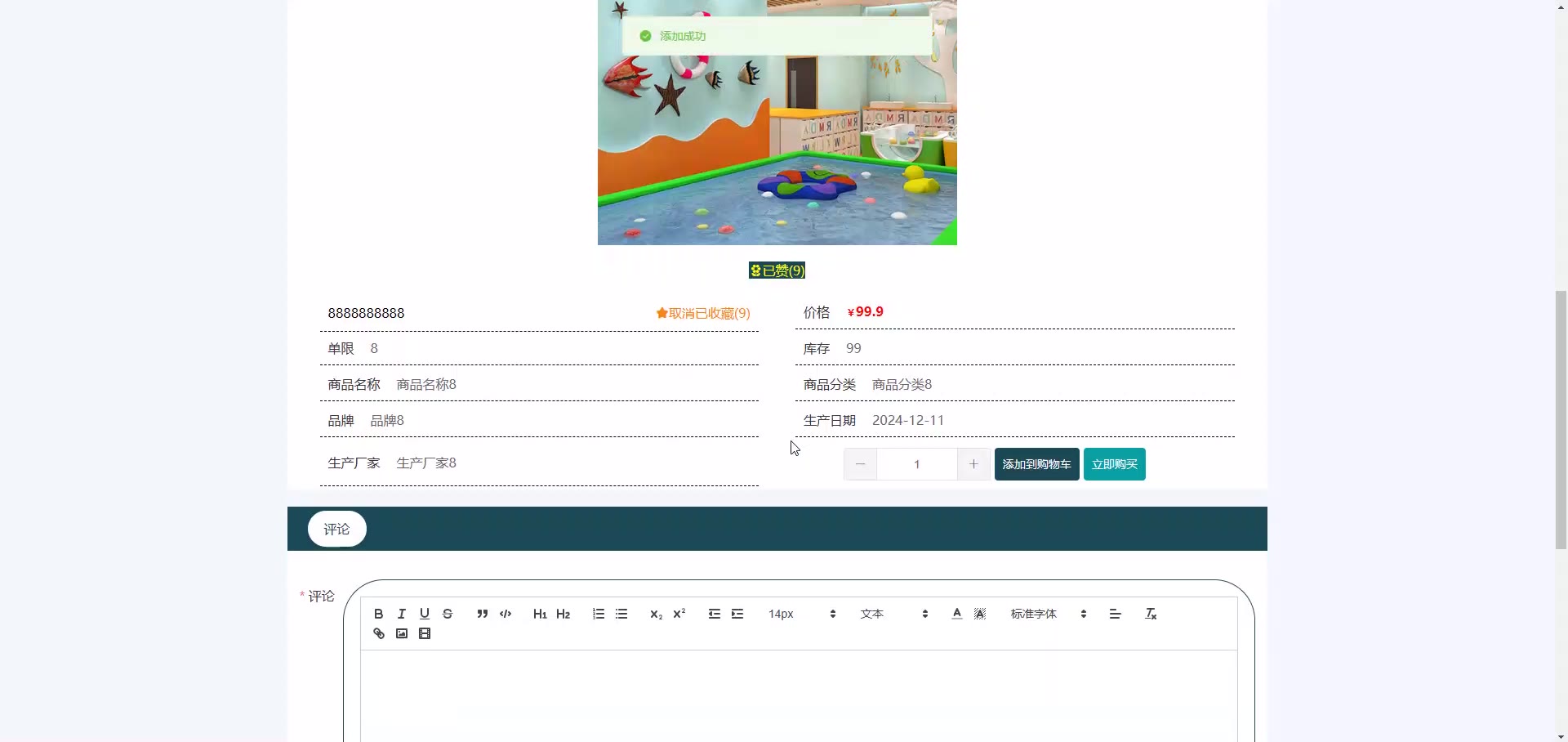1568x742 pixels.
Task: Apply superscript formatting
Action: [x=679, y=614]
